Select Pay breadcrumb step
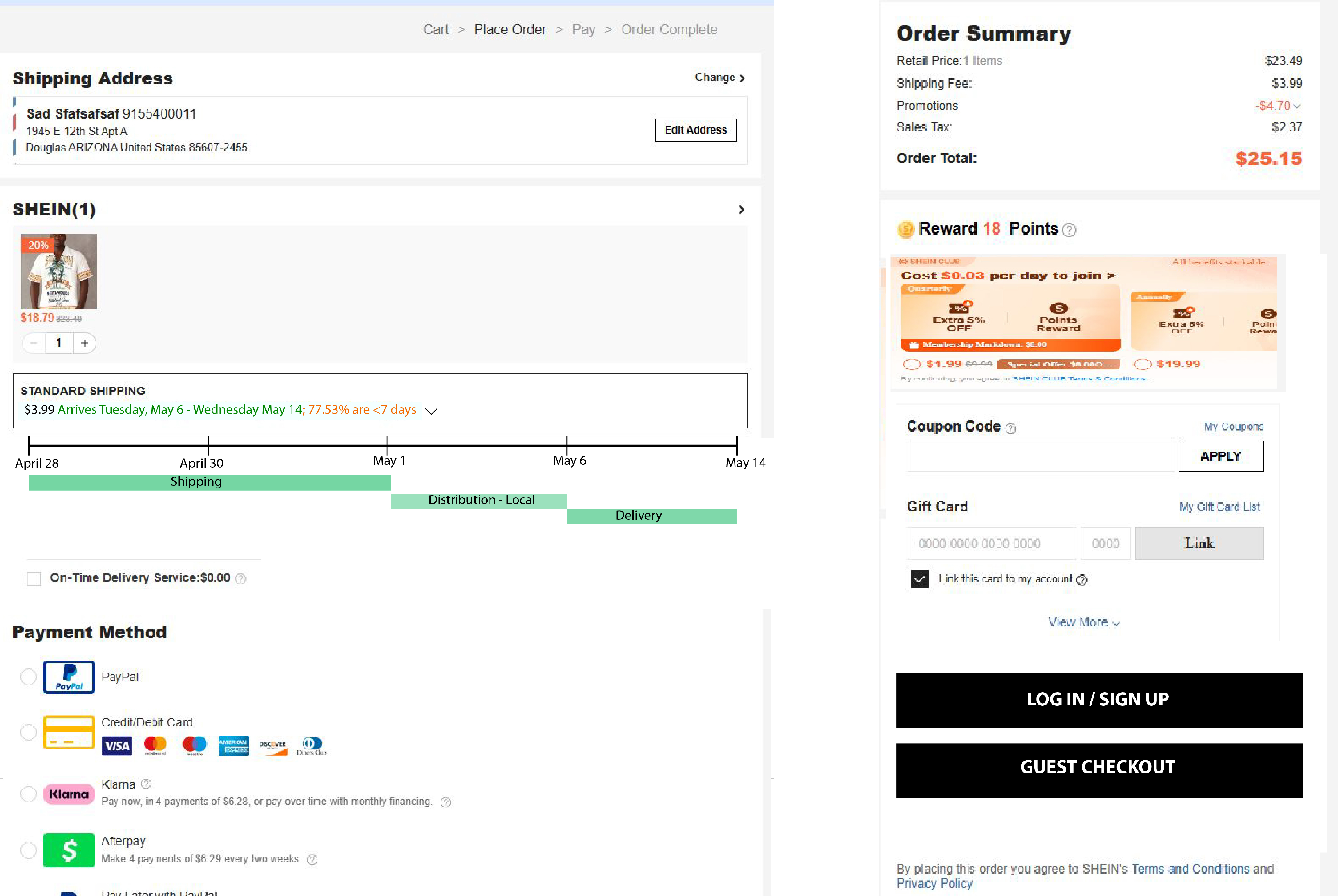This screenshot has width=1338, height=896. click(x=583, y=30)
